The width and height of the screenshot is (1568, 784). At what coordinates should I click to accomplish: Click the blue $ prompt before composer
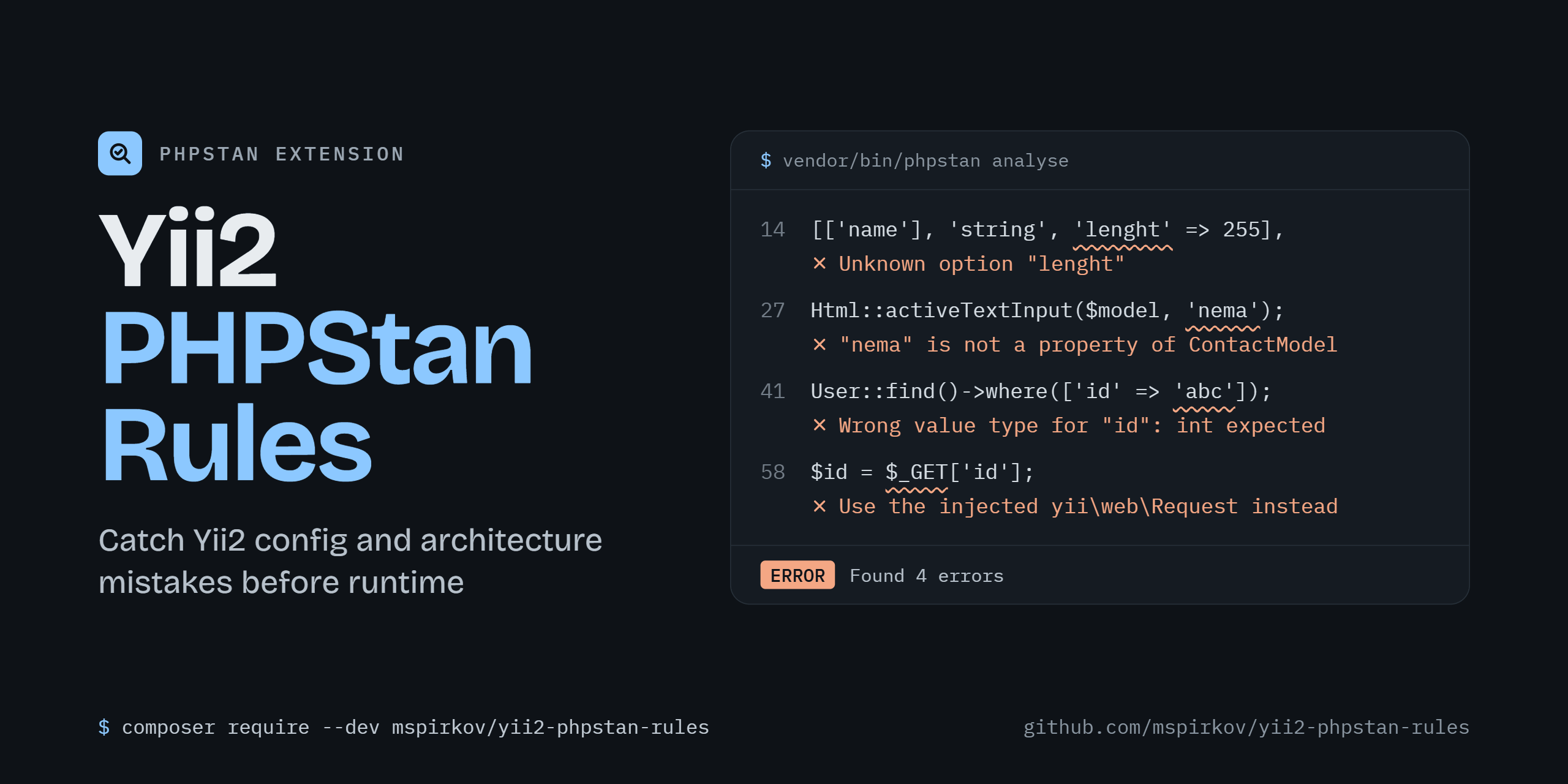104,727
